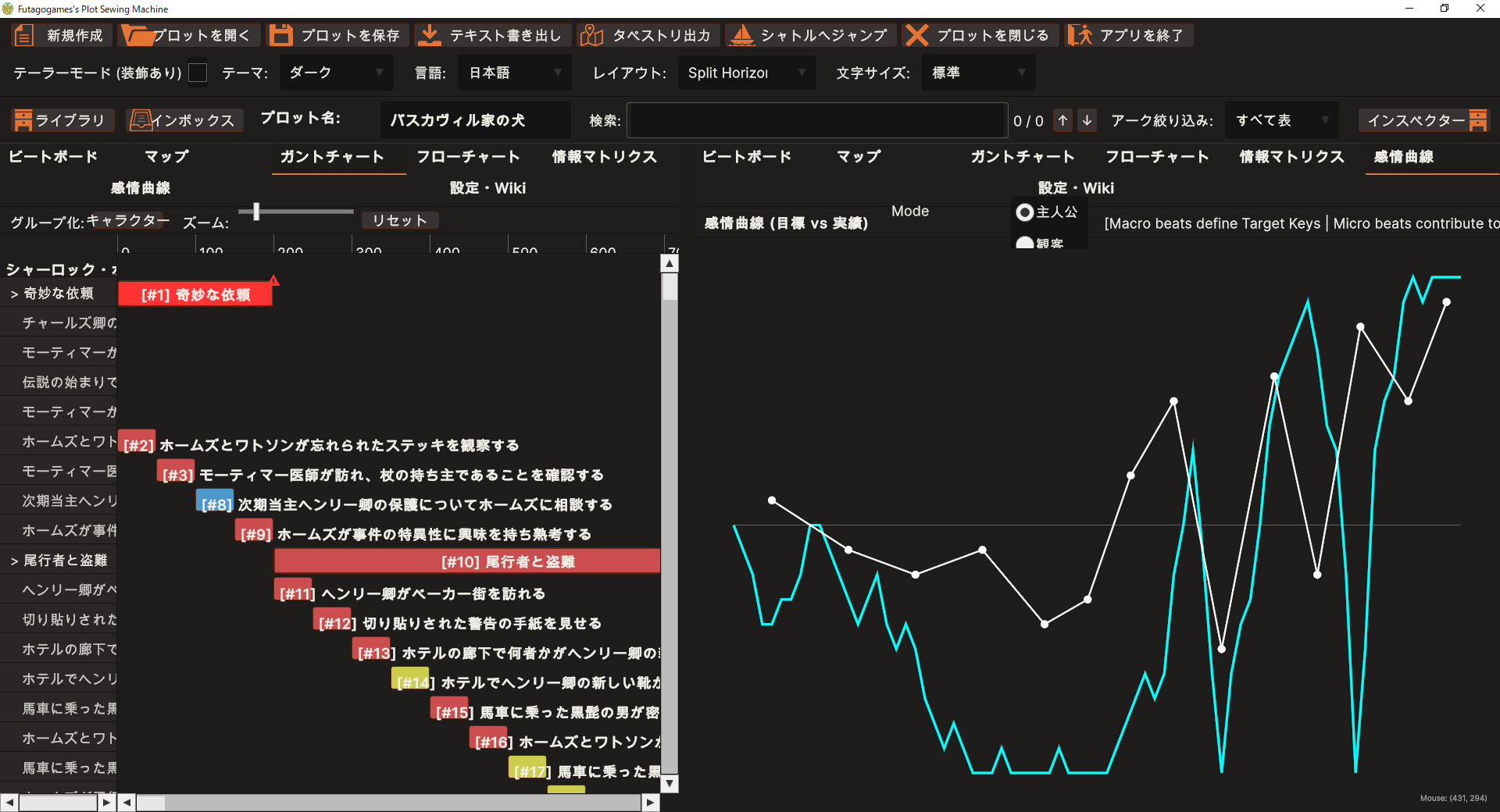Viewport: 1500px width, 812px height.
Task: Click Gantt vertical scrollbar thumb
Action: click(670, 287)
